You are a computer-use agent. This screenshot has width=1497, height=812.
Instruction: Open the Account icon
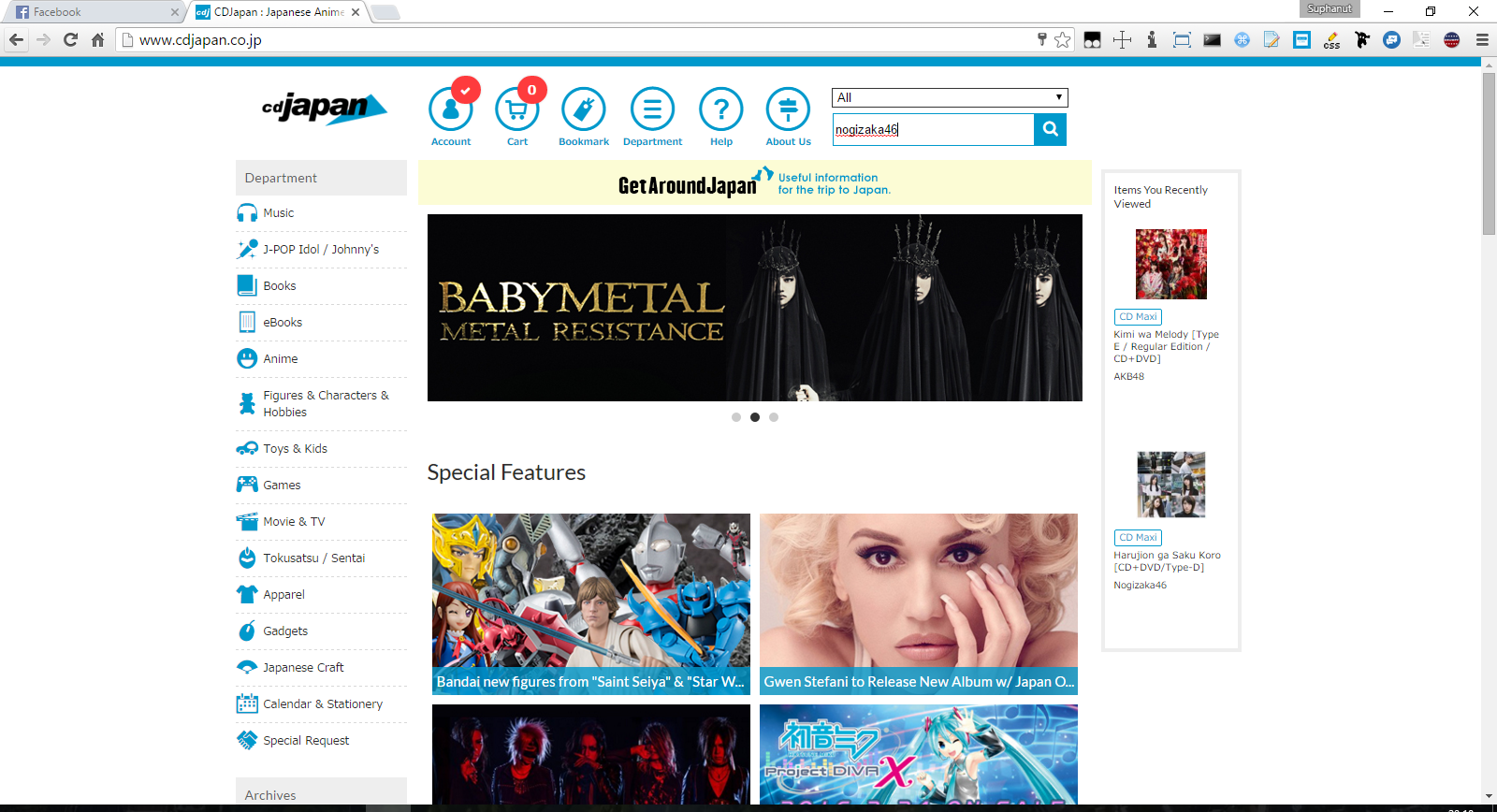(x=451, y=110)
